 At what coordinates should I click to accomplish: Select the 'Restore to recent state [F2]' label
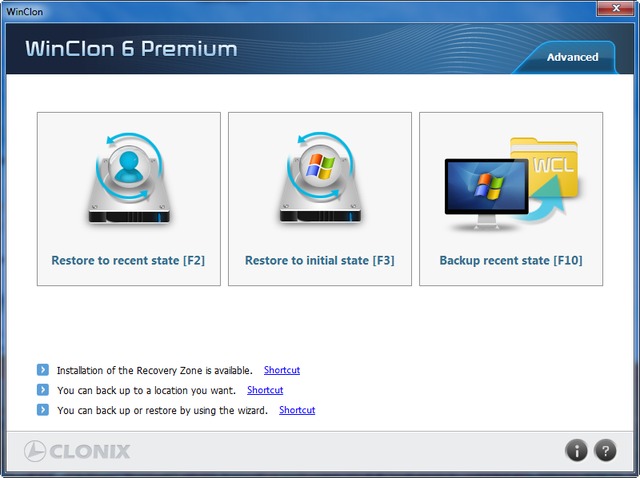click(x=128, y=261)
